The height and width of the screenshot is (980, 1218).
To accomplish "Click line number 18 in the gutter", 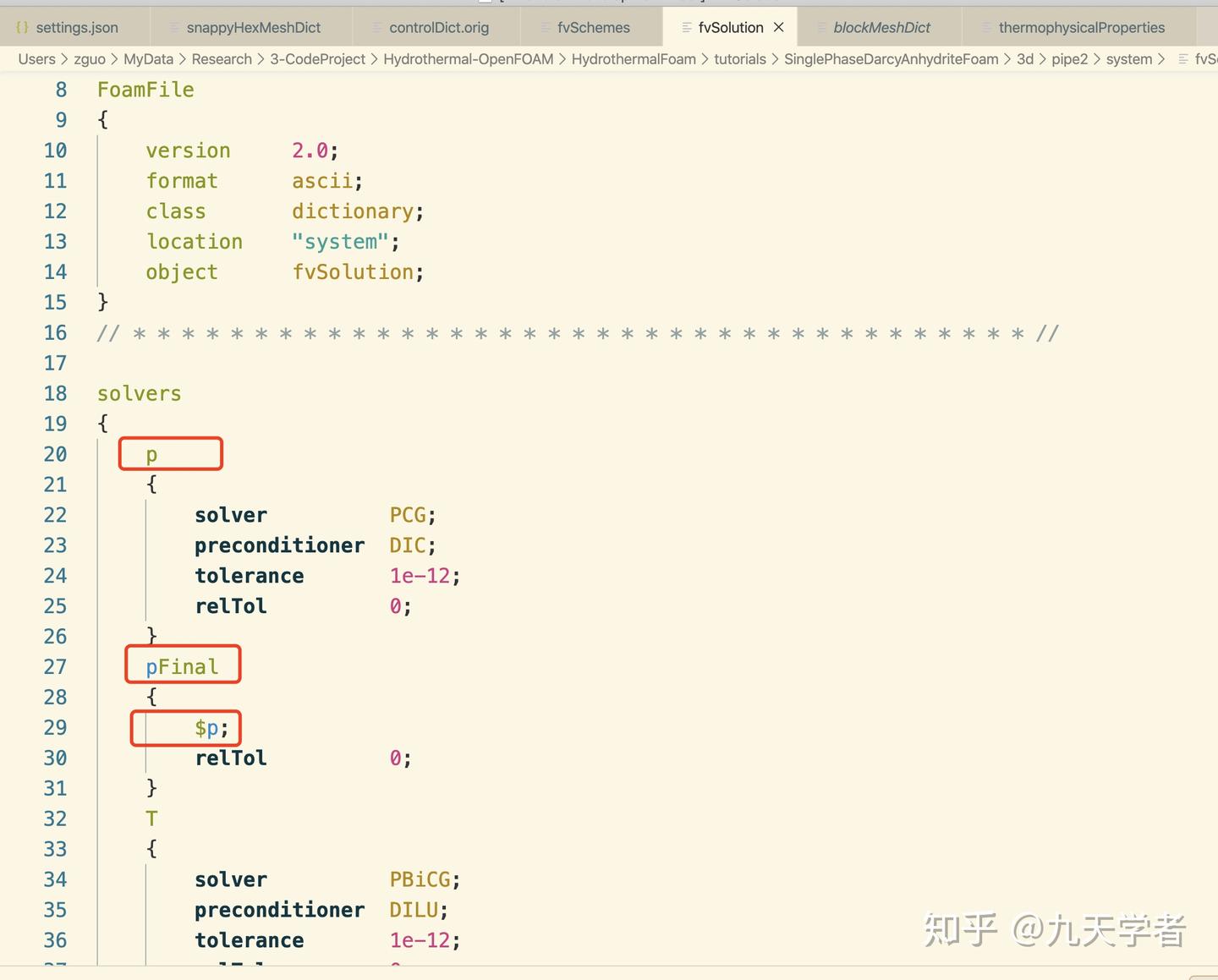I will click(55, 393).
